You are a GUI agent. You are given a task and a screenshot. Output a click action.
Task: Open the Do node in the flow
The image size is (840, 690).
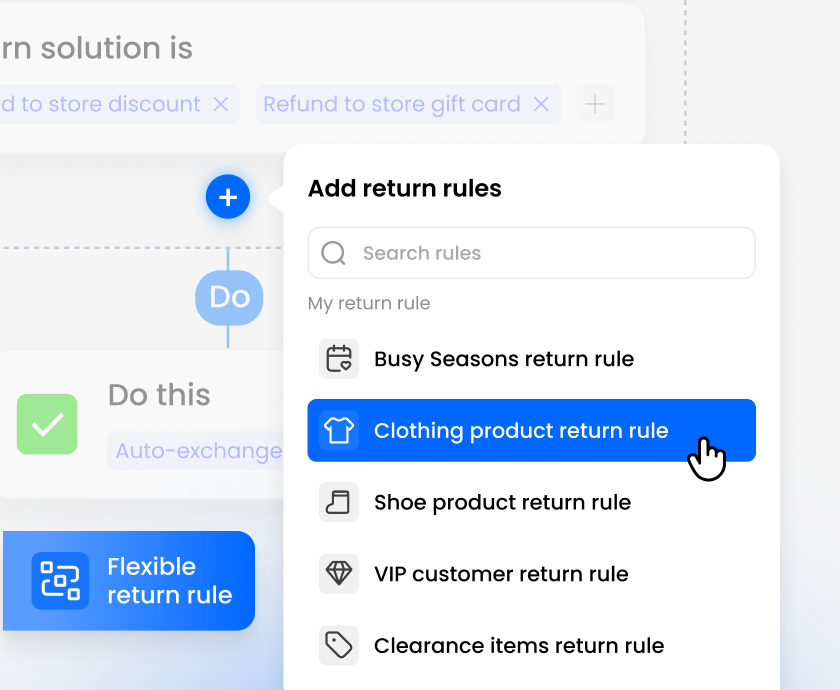[229, 297]
